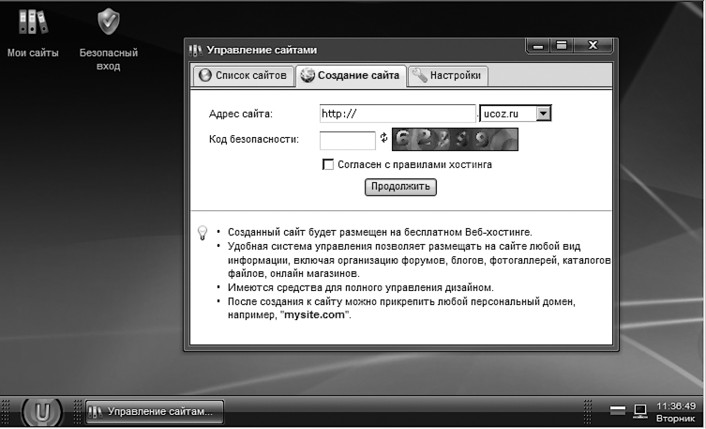Select the Создание сайта tab

point(351,75)
